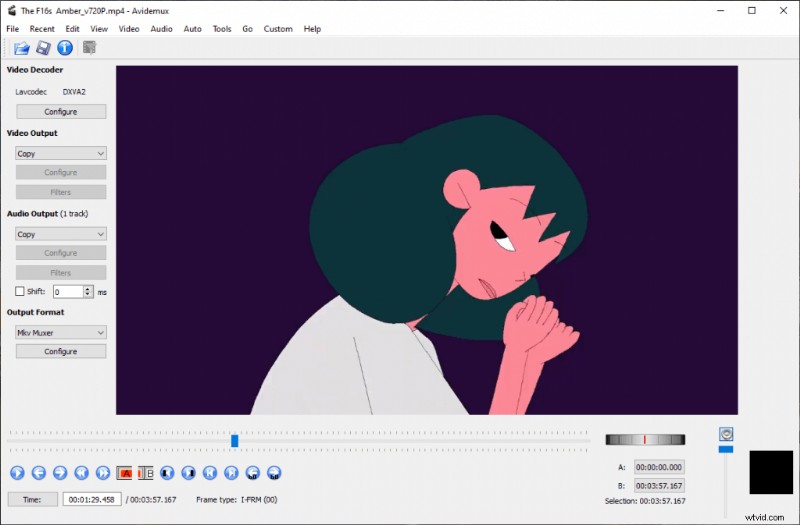Image resolution: width=800 pixels, height=525 pixels.
Task: Click the blue volume slider handle
Action: point(726,449)
